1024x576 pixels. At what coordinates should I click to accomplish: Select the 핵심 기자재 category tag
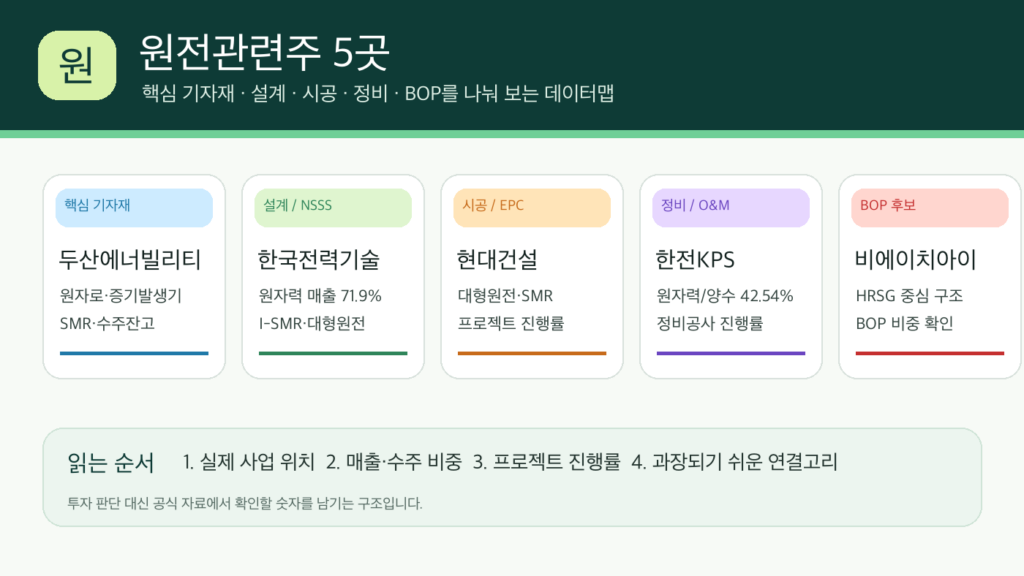(134, 208)
